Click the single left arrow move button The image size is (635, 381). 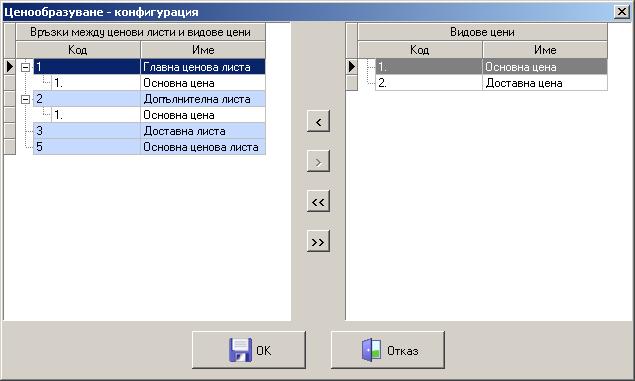coord(318,121)
